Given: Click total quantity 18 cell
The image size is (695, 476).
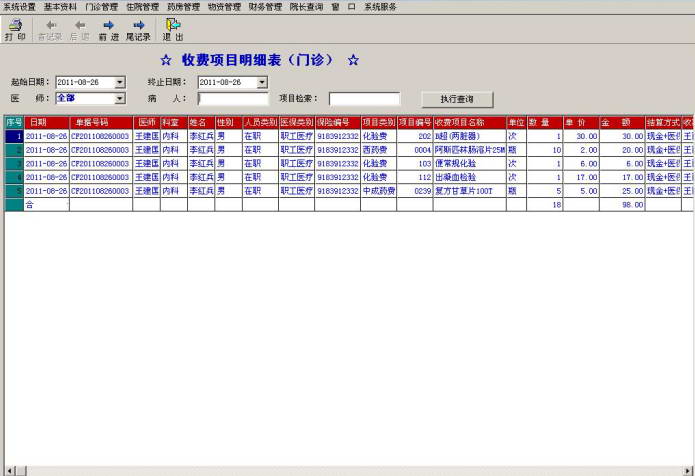Looking at the screenshot, I should tap(545, 205).
